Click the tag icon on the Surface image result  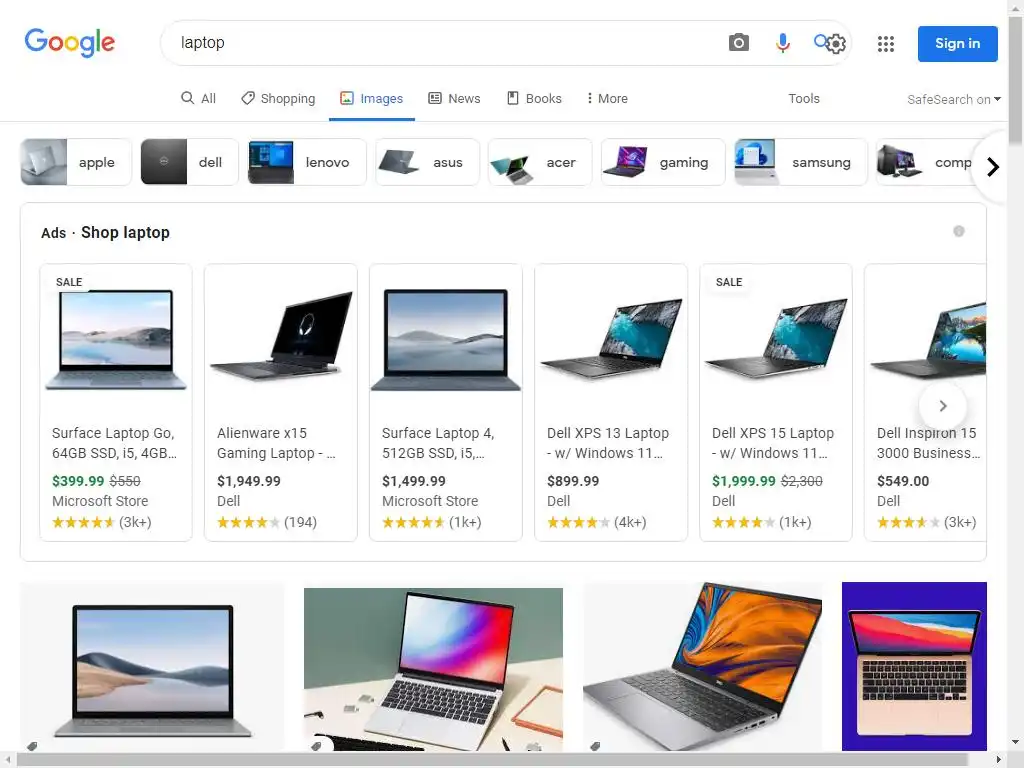click(x=32, y=746)
